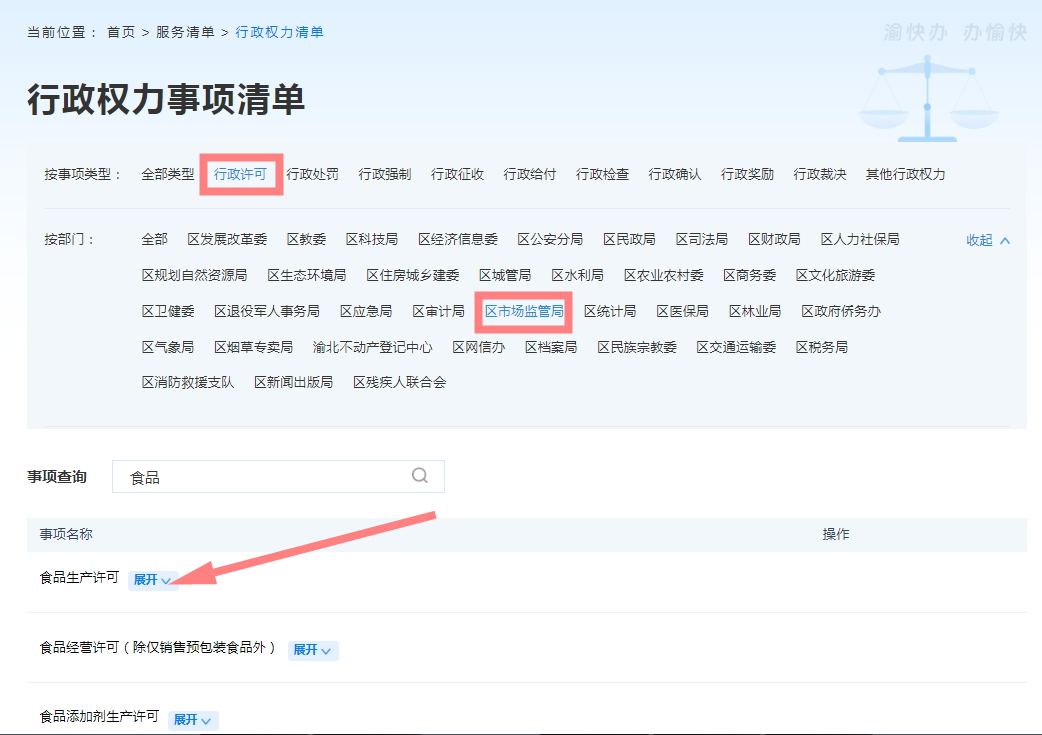This screenshot has width=1042, height=735.
Task: Select the 行政许可 type filter
Action: pyautogui.click(x=240, y=174)
